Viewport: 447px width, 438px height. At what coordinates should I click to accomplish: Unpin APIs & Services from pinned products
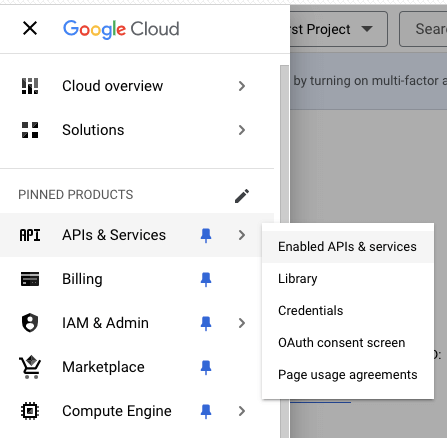click(x=206, y=235)
